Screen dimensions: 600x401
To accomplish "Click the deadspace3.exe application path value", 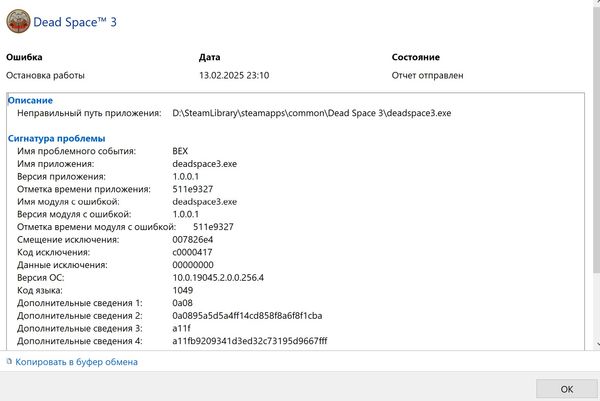I will pos(311,113).
